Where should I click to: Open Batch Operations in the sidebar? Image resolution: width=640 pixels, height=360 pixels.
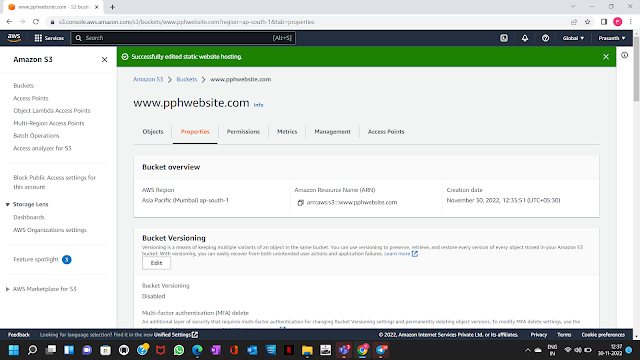[36, 136]
